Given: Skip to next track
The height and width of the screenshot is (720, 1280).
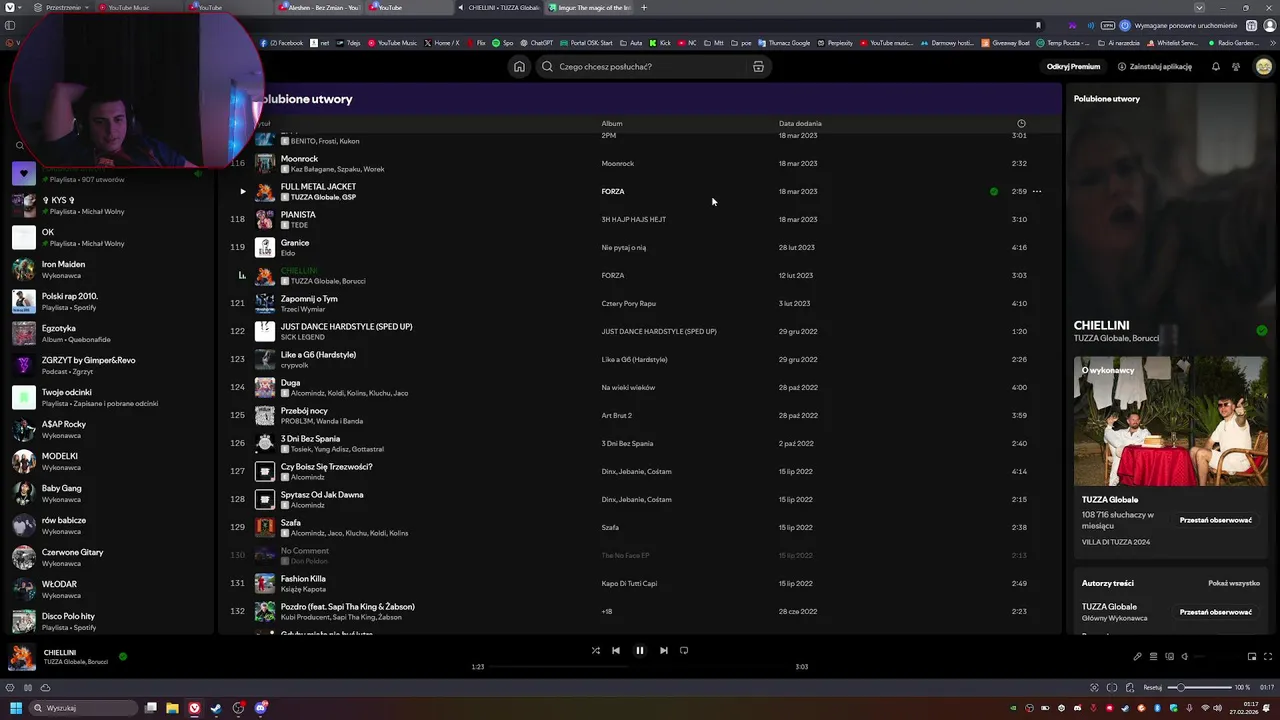Looking at the screenshot, I should click(x=663, y=650).
